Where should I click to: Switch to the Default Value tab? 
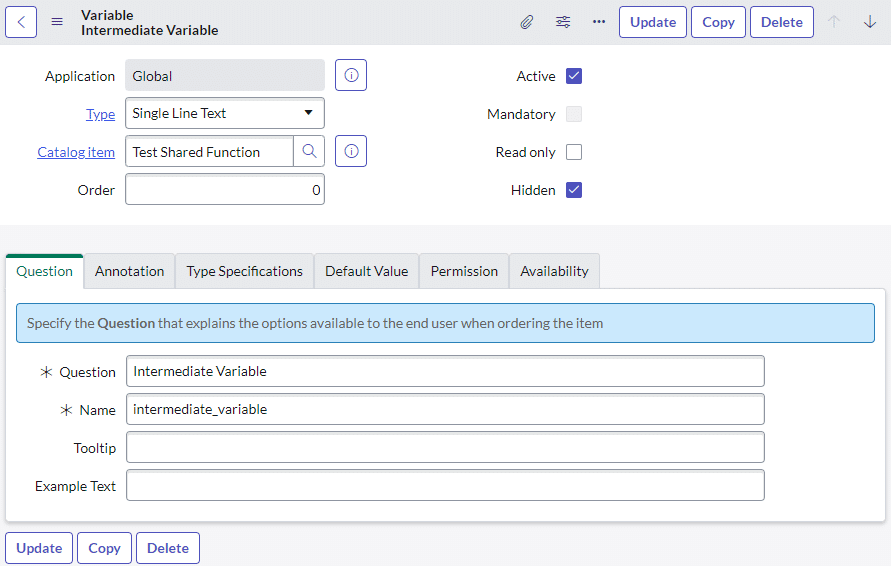point(367,272)
